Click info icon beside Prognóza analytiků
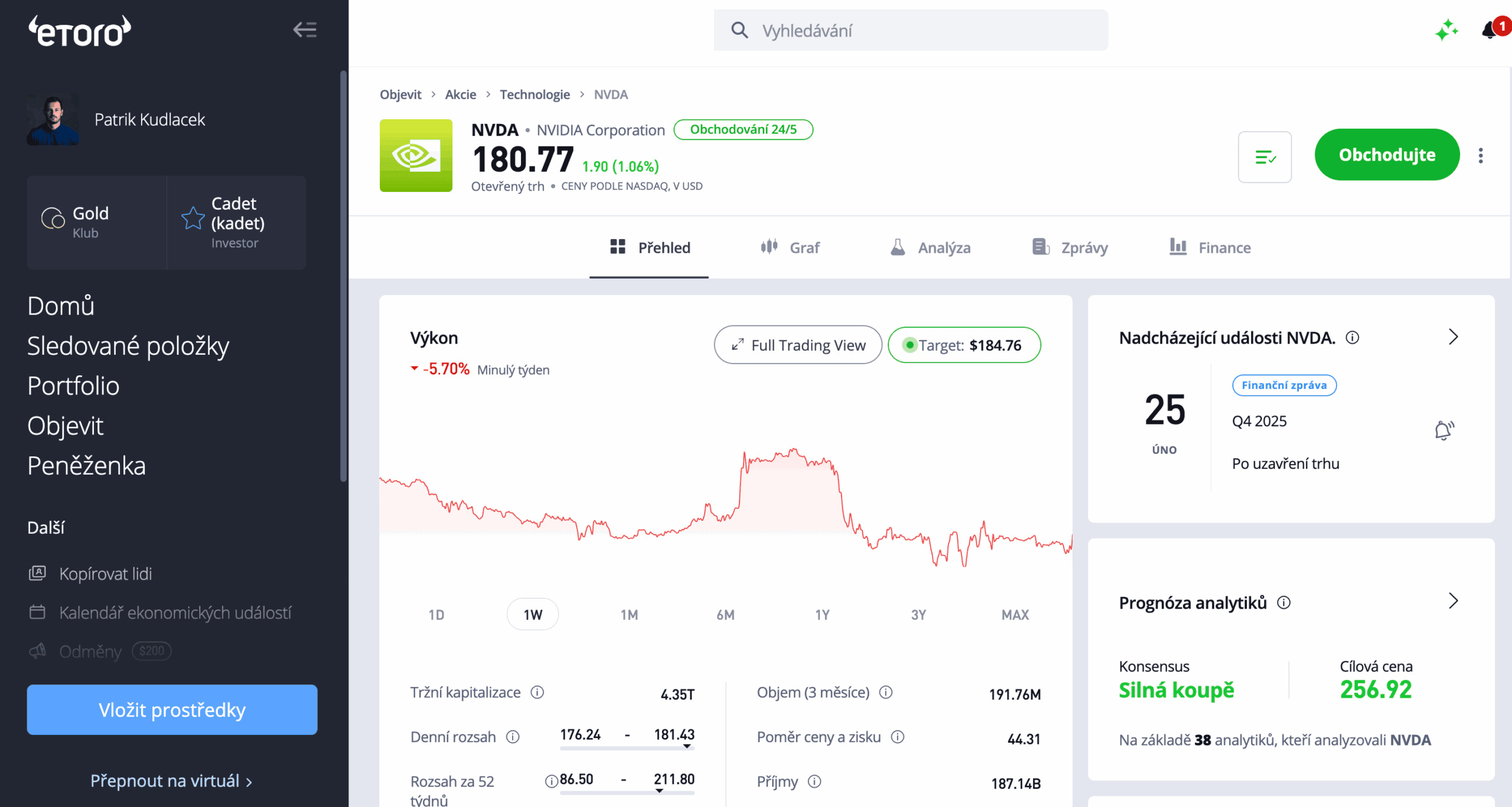Image resolution: width=1512 pixels, height=807 pixels. click(1284, 603)
